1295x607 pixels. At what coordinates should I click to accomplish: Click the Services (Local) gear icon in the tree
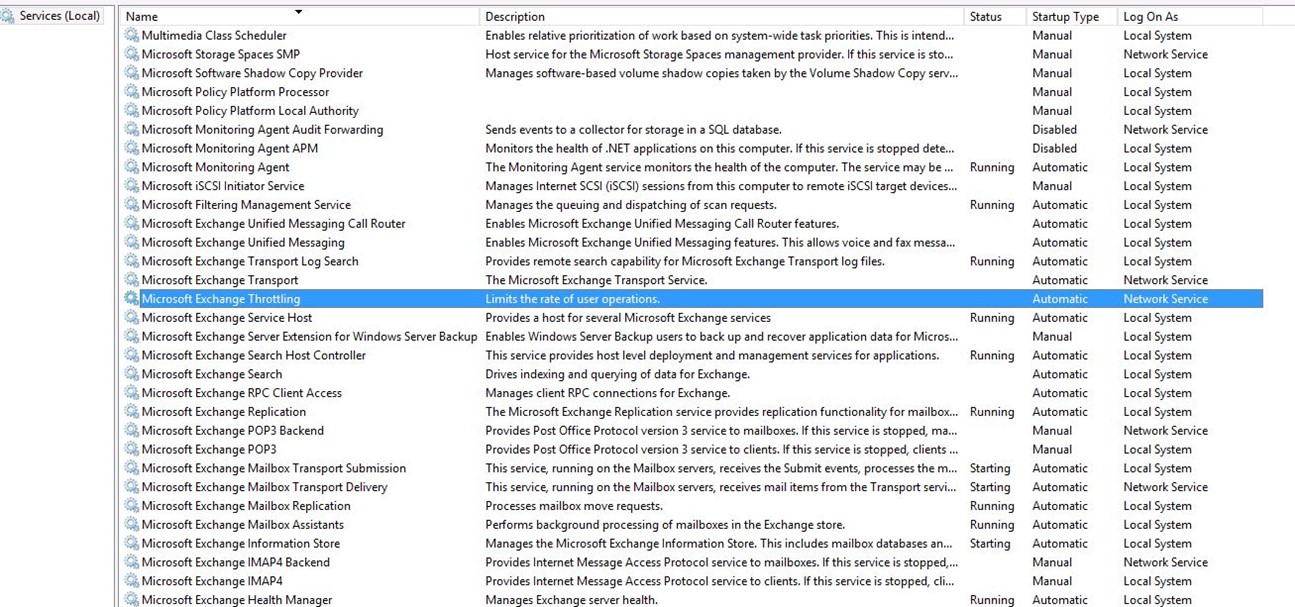[9, 16]
